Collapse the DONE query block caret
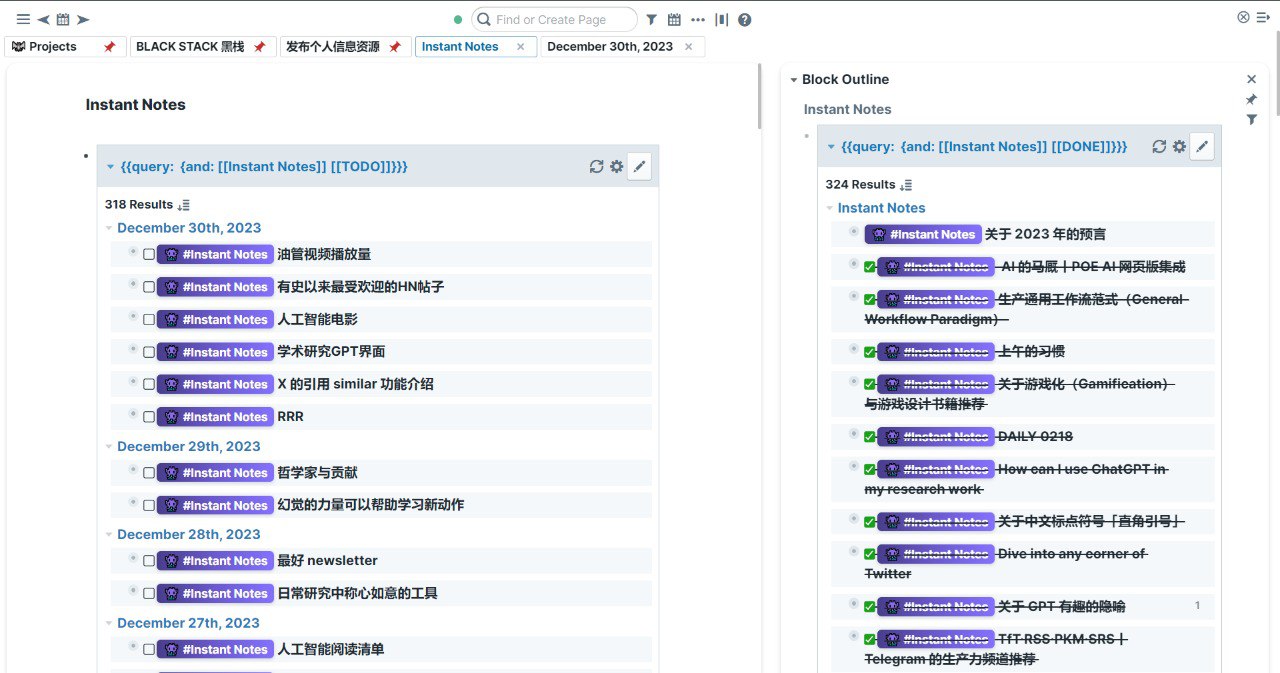 pyautogui.click(x=830, y=147)
